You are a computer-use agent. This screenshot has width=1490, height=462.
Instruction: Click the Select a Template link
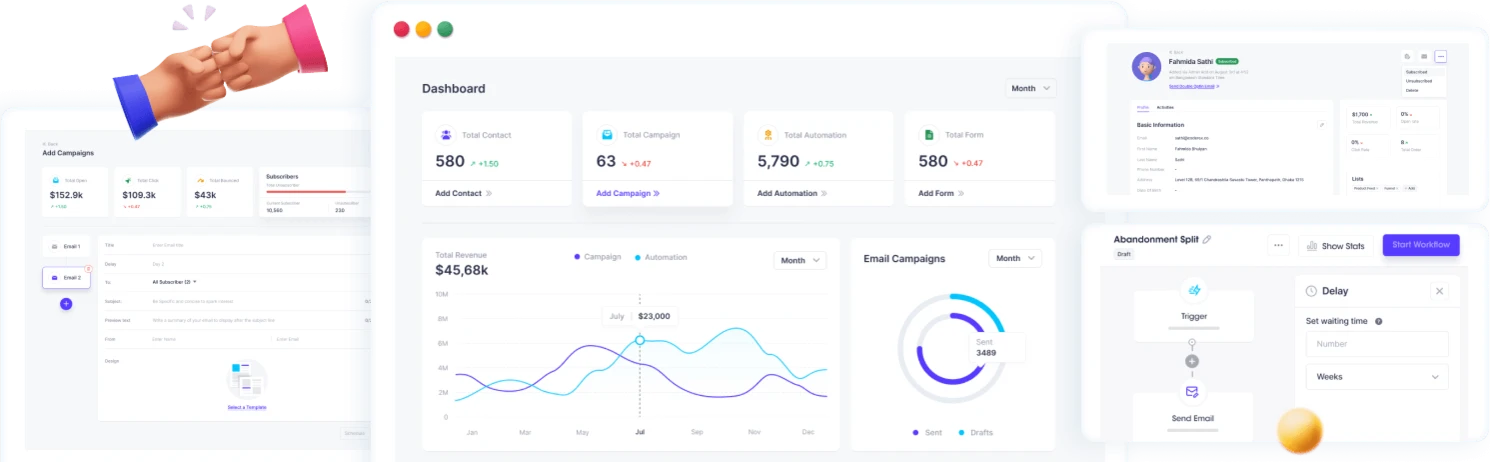click(247, 407)
